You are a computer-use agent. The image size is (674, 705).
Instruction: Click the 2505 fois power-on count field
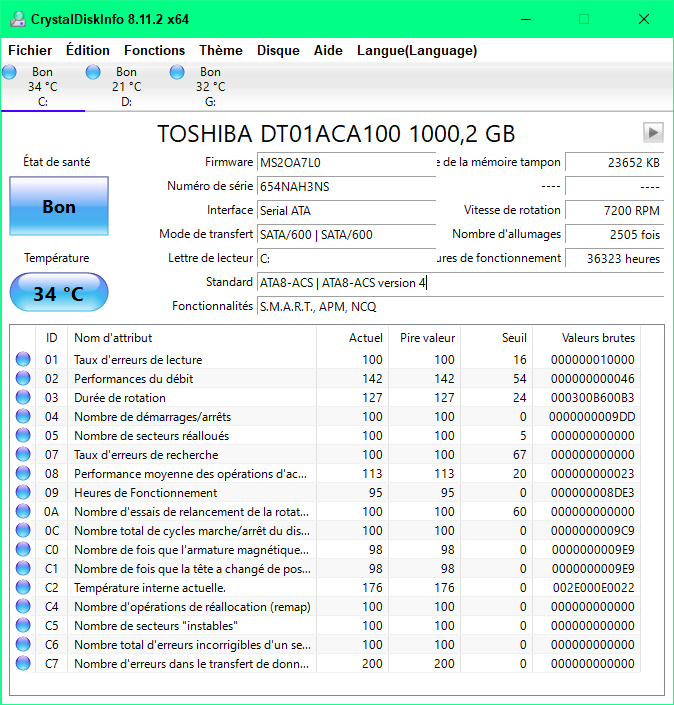click(x=614, y=234)
